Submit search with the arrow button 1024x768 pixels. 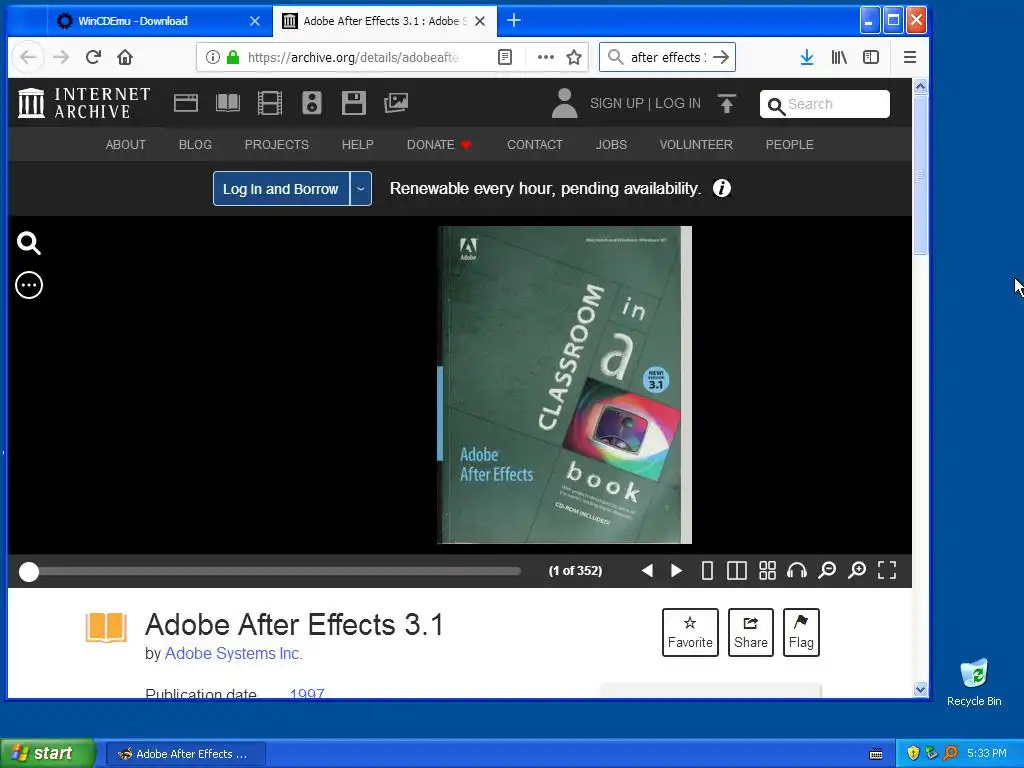tap(722, 57)
